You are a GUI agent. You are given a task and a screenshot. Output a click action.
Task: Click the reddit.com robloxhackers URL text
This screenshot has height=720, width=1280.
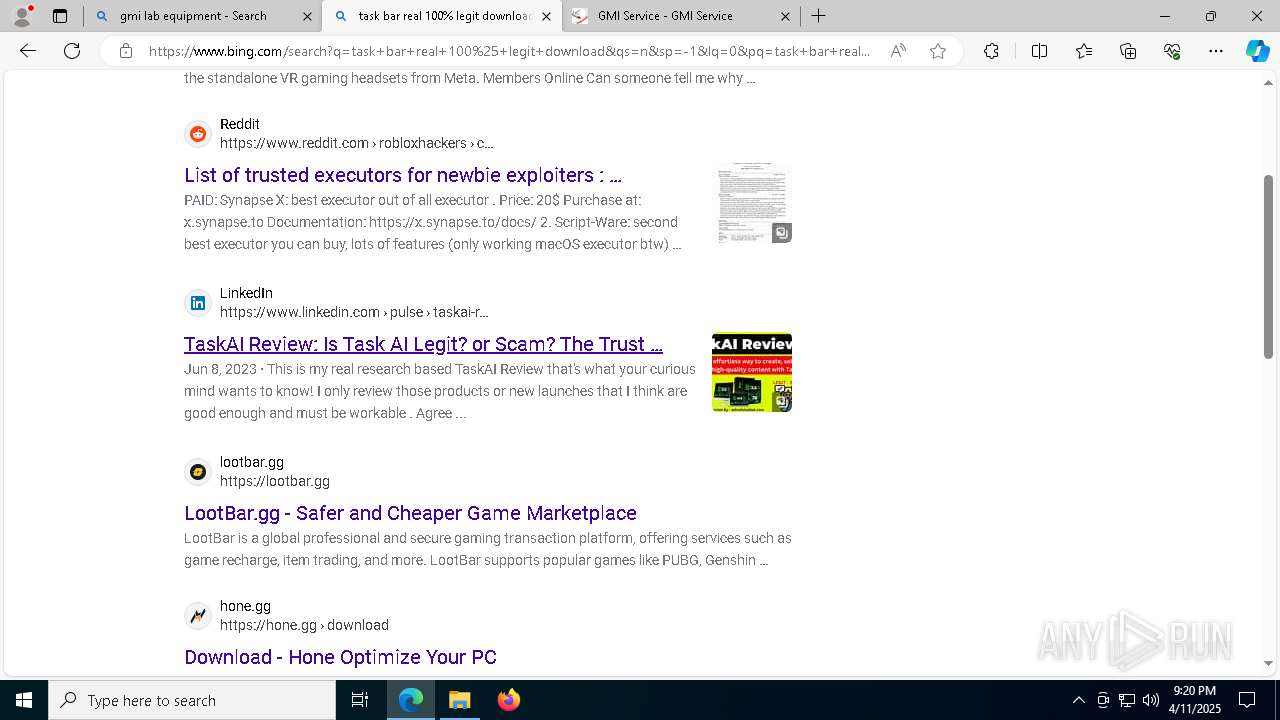click(357, 143)
